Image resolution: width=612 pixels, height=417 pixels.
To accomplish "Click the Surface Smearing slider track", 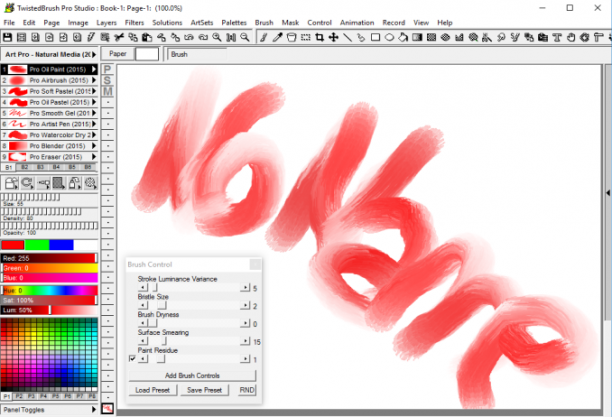I will tap(194, 341).
